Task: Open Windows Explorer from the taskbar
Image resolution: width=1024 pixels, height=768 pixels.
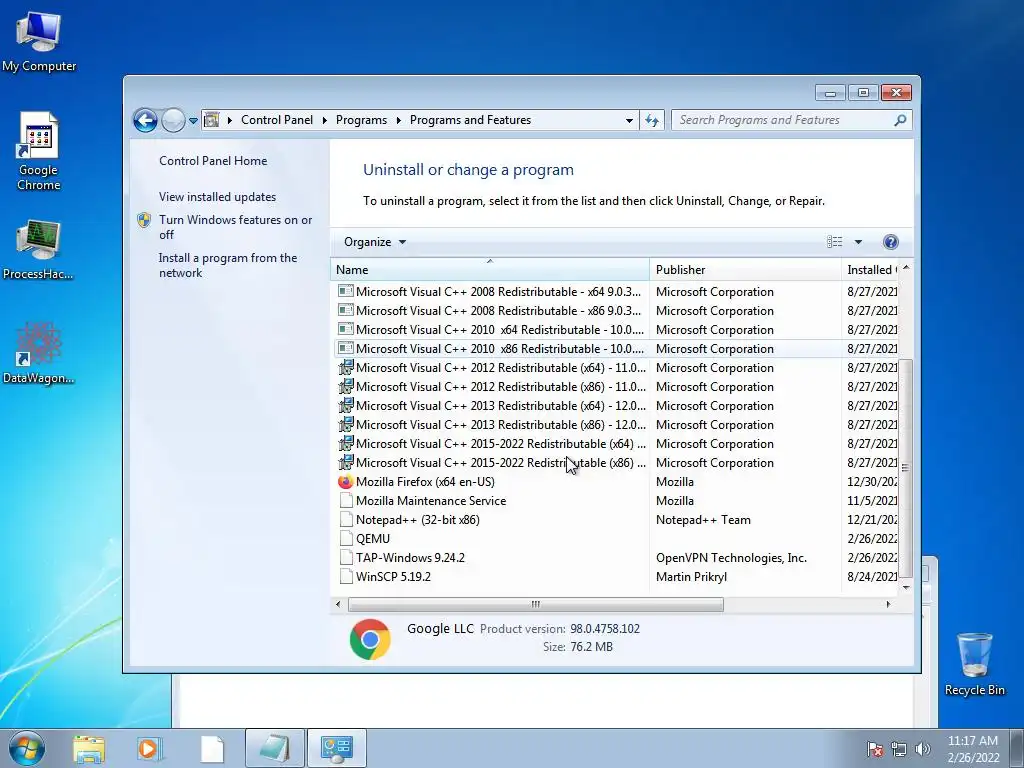Action: click(89, 748)
